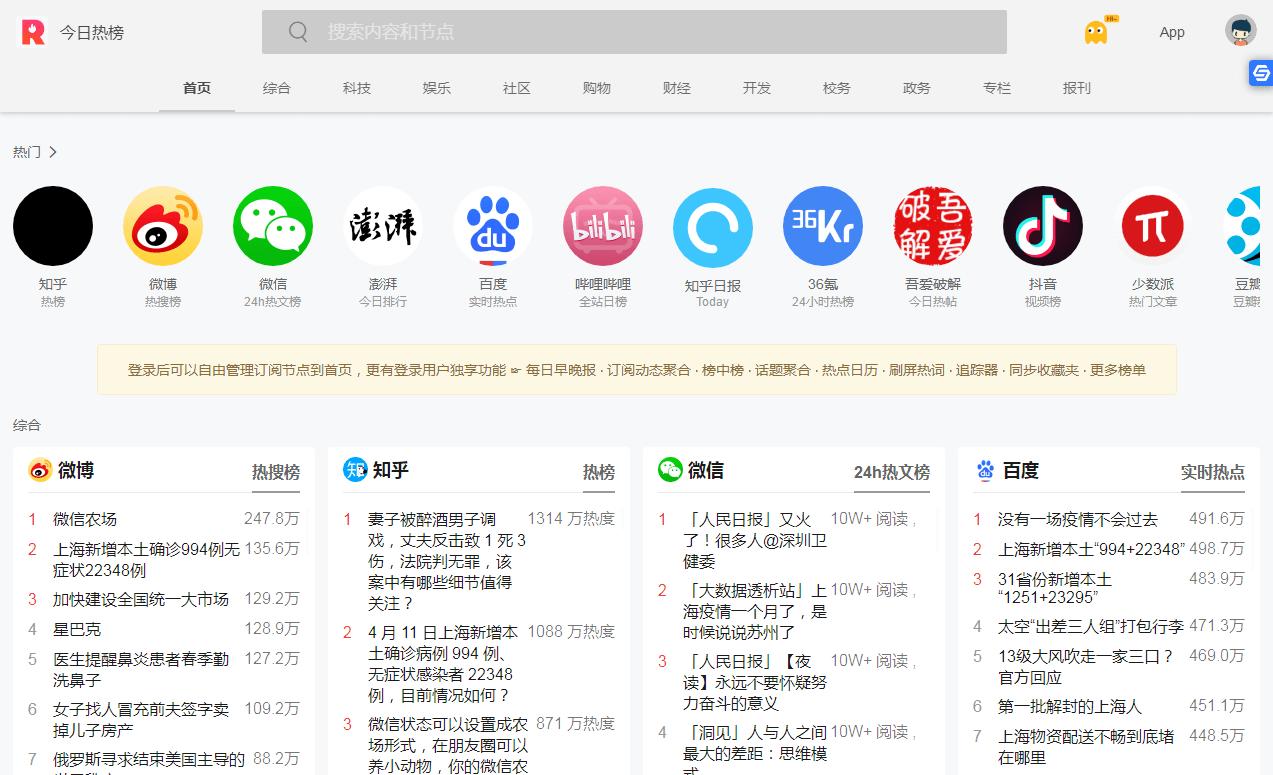Expand the 热门 section chevron
The image size is (1273, 775).
(53, 152)
